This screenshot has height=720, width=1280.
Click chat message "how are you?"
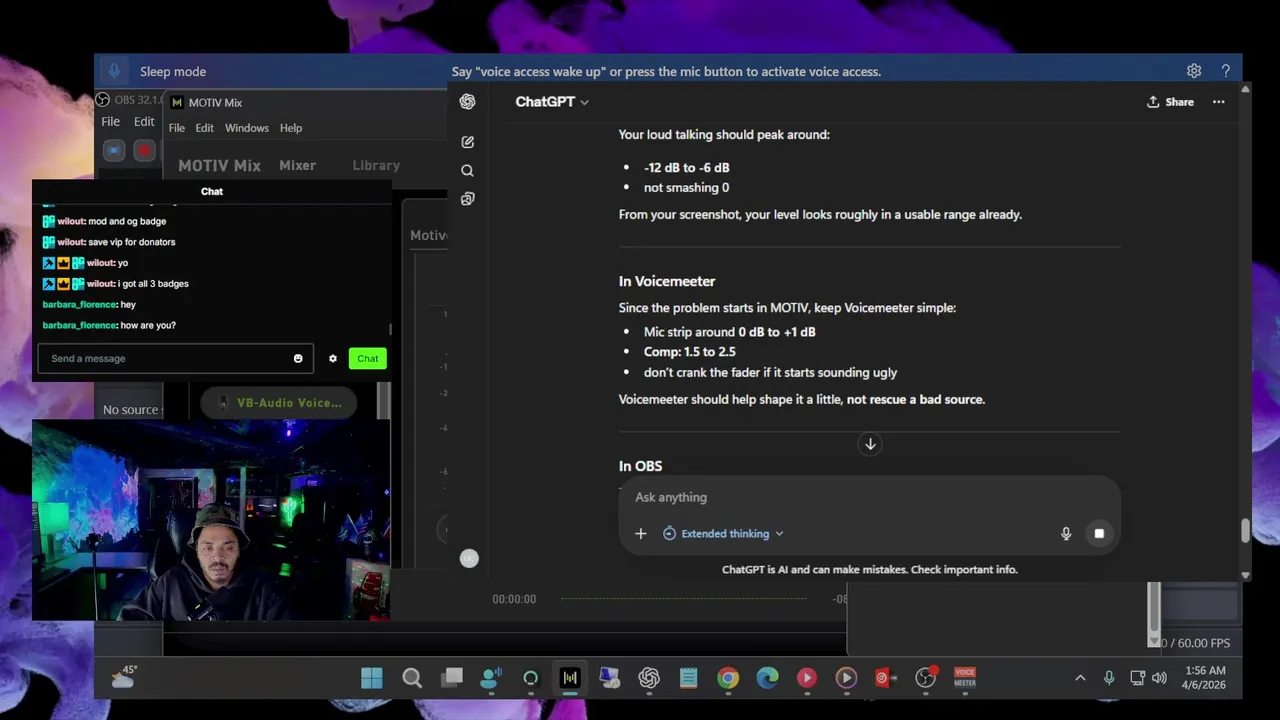(x=148, y=326)
